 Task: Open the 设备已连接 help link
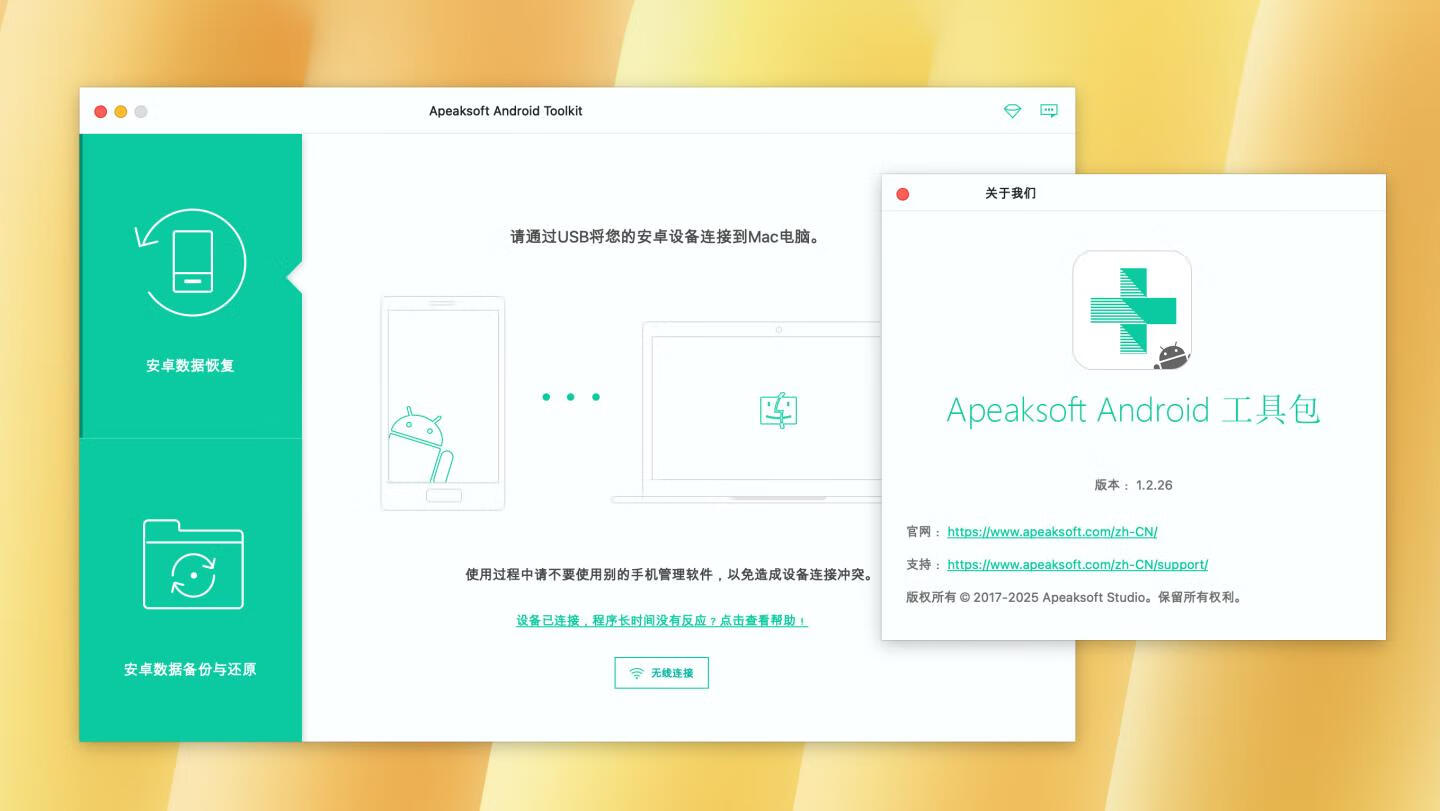click(x=661, y=621)
